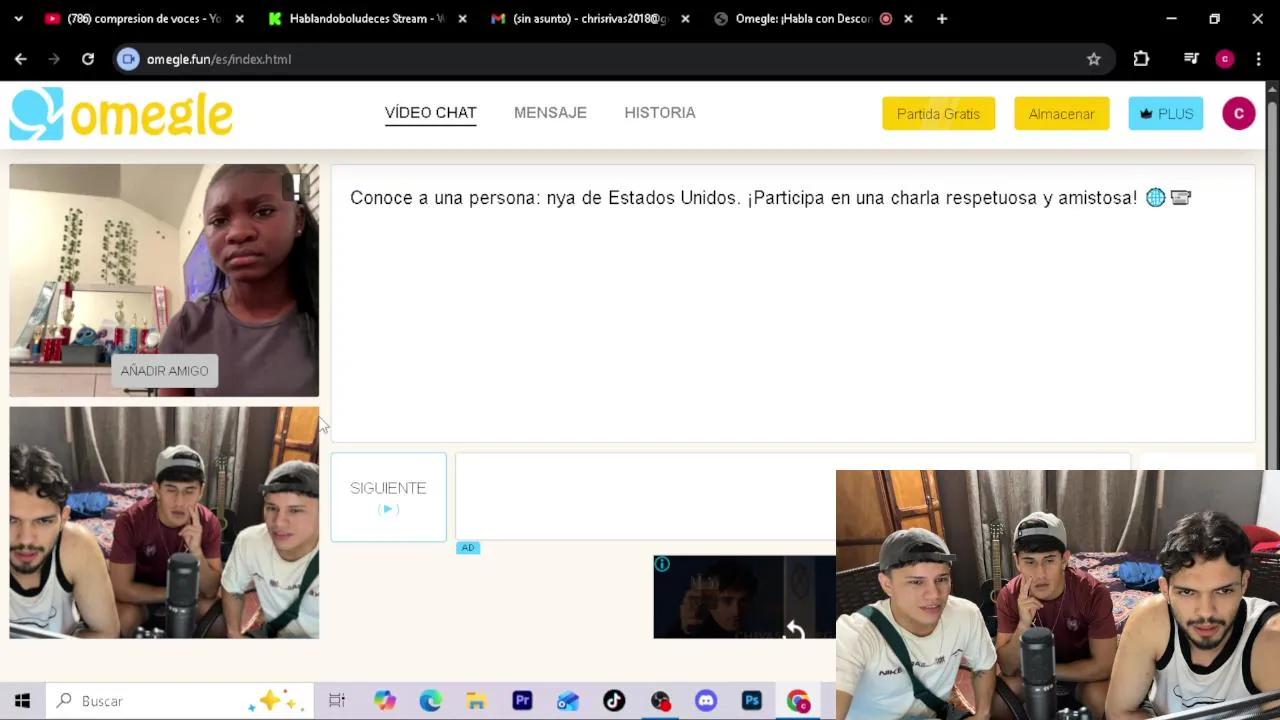Click the stranger's video feed
This screenshot has height=720, width=1280.
point(164,280)
